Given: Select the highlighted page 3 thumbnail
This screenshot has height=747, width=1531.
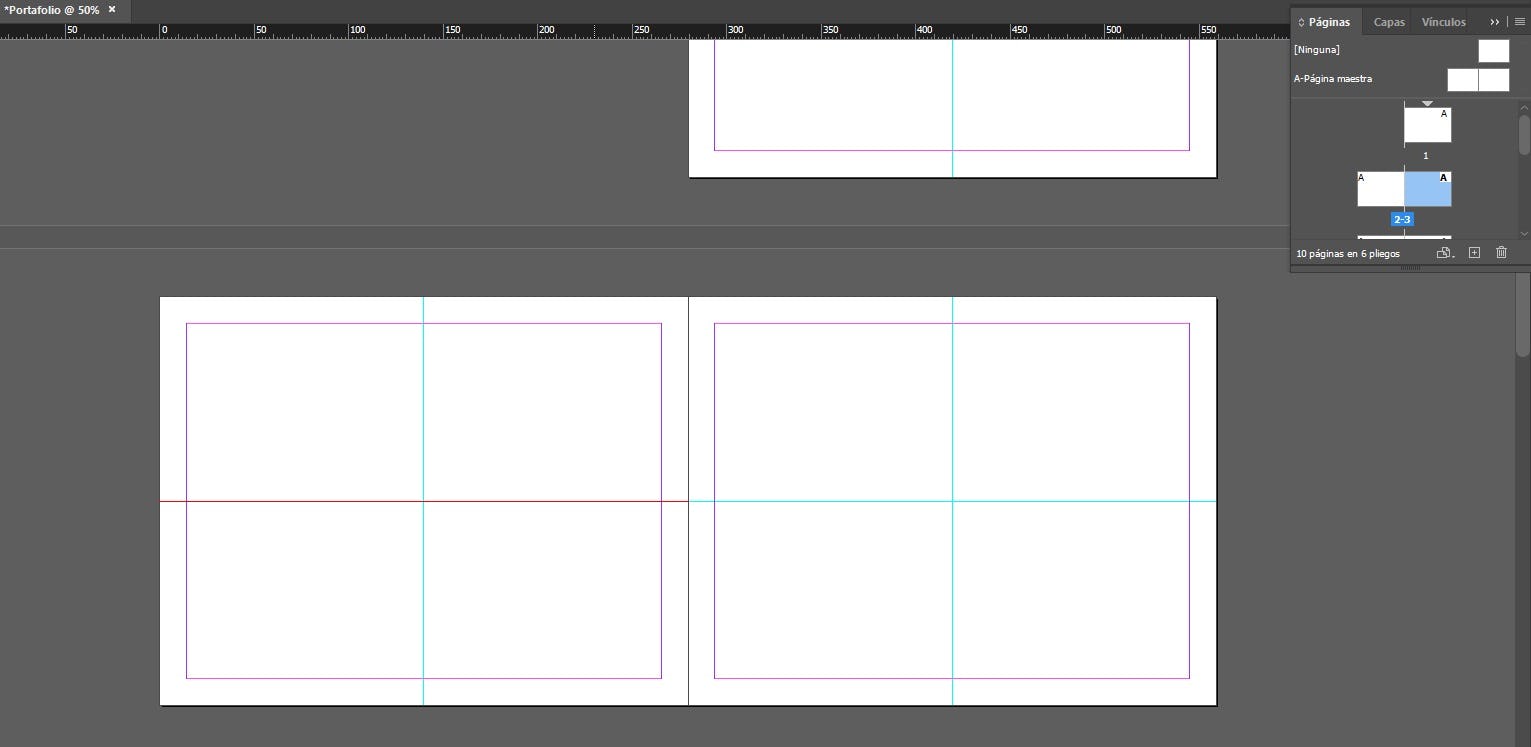Looking at the screenshot, I should point(1427,189).
